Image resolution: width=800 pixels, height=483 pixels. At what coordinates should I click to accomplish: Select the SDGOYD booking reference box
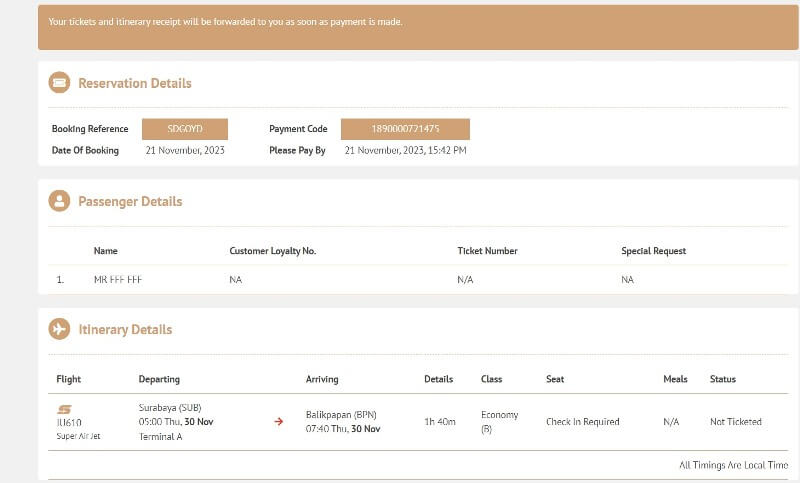pyautogui.click(x=185, y=129)
